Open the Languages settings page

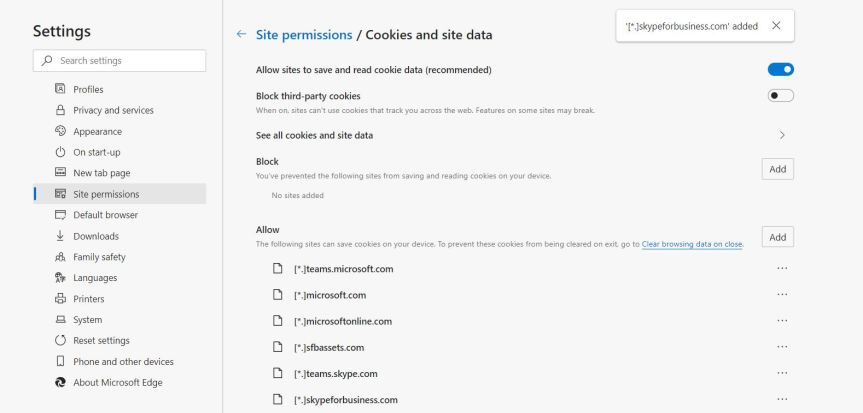coord(95,278)
